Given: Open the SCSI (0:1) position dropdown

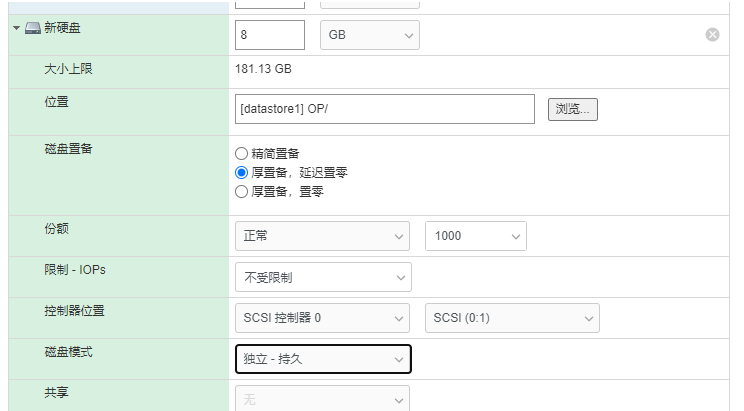Looking at the screenshot, I should 512,318.
